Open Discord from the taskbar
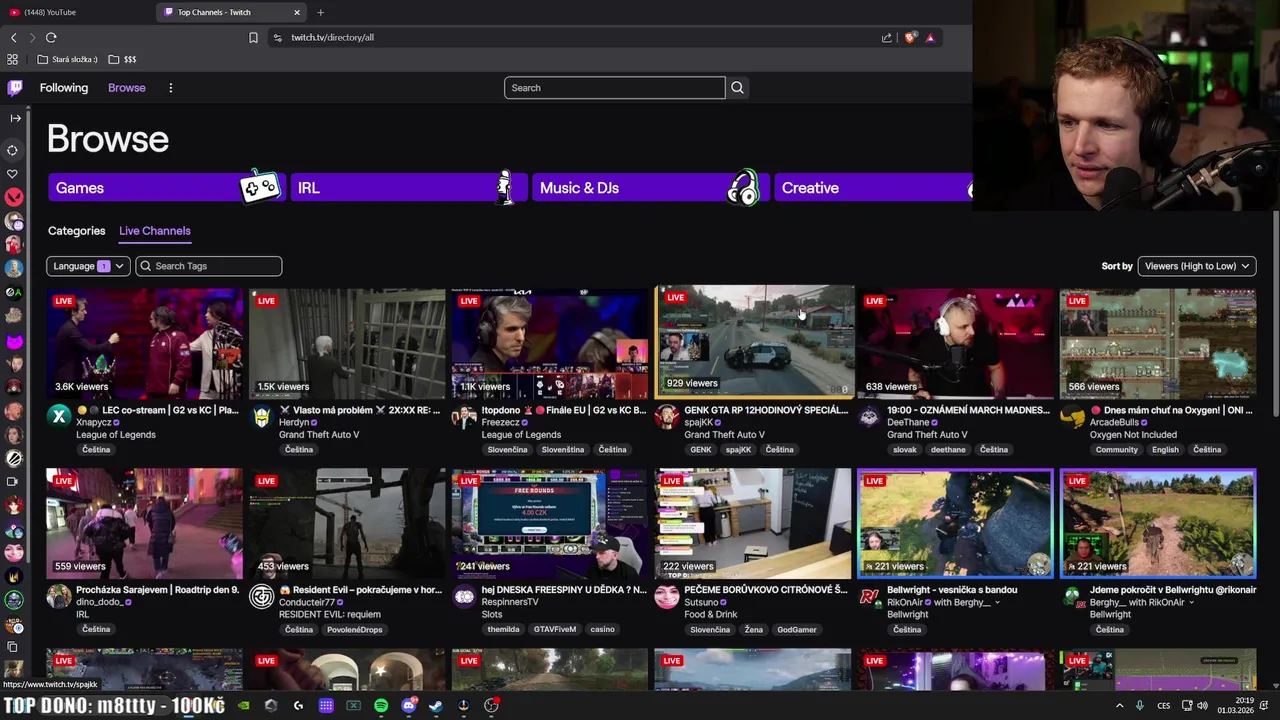 click(x=408, y=706)
